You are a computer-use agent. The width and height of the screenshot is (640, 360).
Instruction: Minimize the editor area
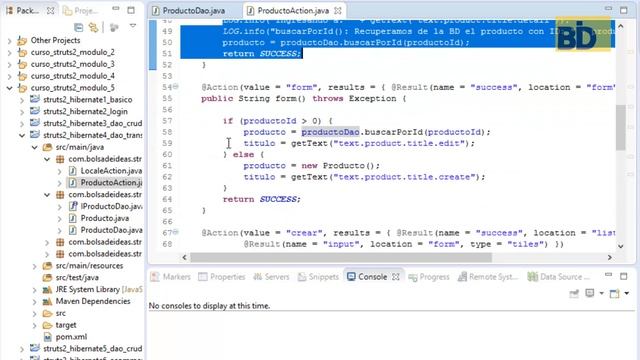pyautogui.click(x=608, y=9)
